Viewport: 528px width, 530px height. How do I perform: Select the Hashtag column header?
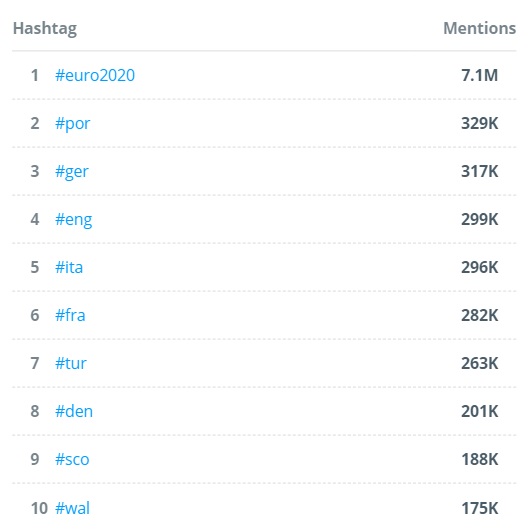[45, 29]
